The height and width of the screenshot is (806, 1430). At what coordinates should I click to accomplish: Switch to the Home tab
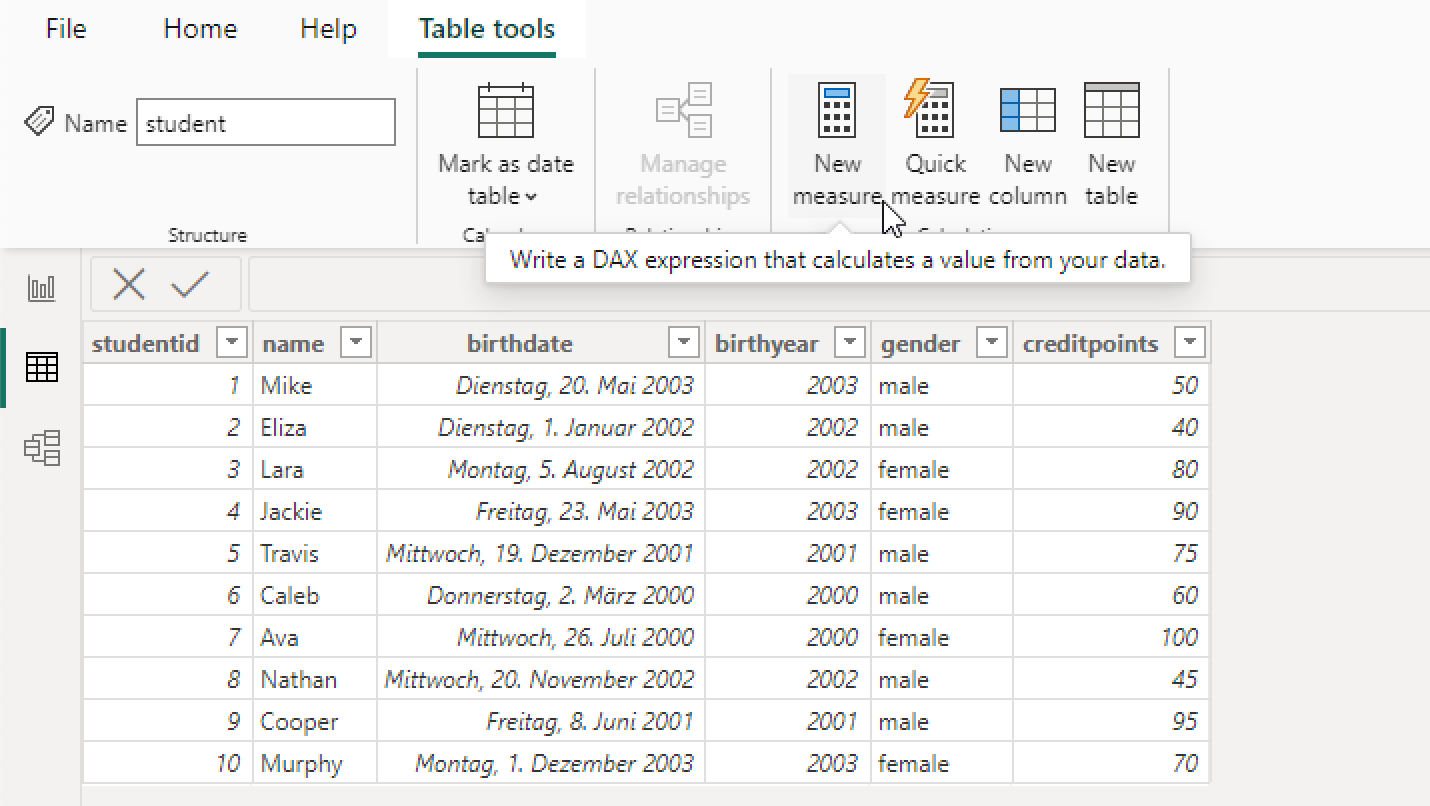point(200,29)
